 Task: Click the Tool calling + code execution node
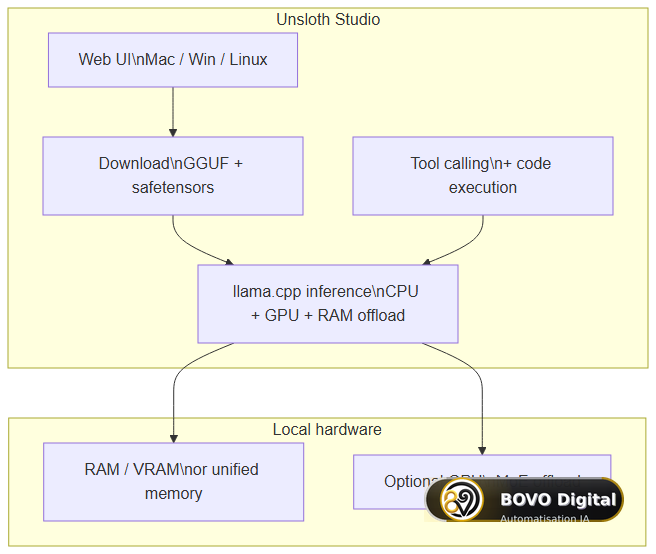tap(483, 176)
